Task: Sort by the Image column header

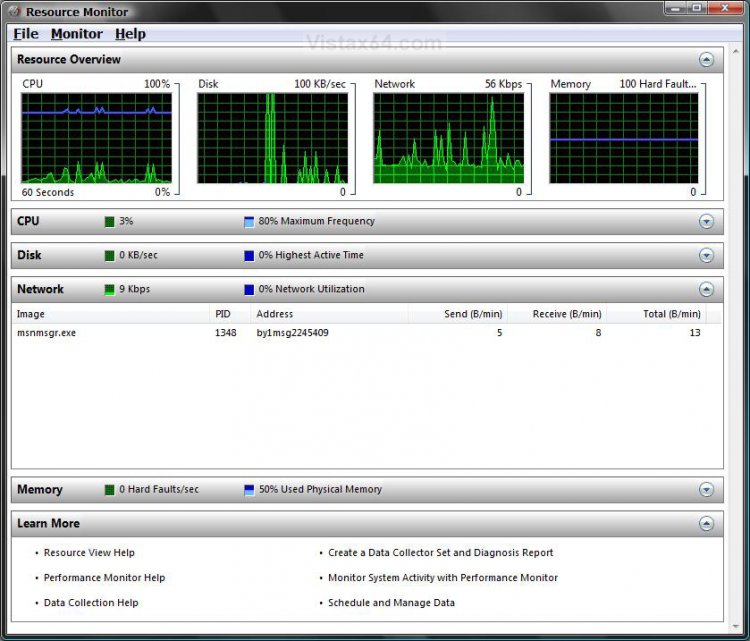Action: [x=31, y=314]
